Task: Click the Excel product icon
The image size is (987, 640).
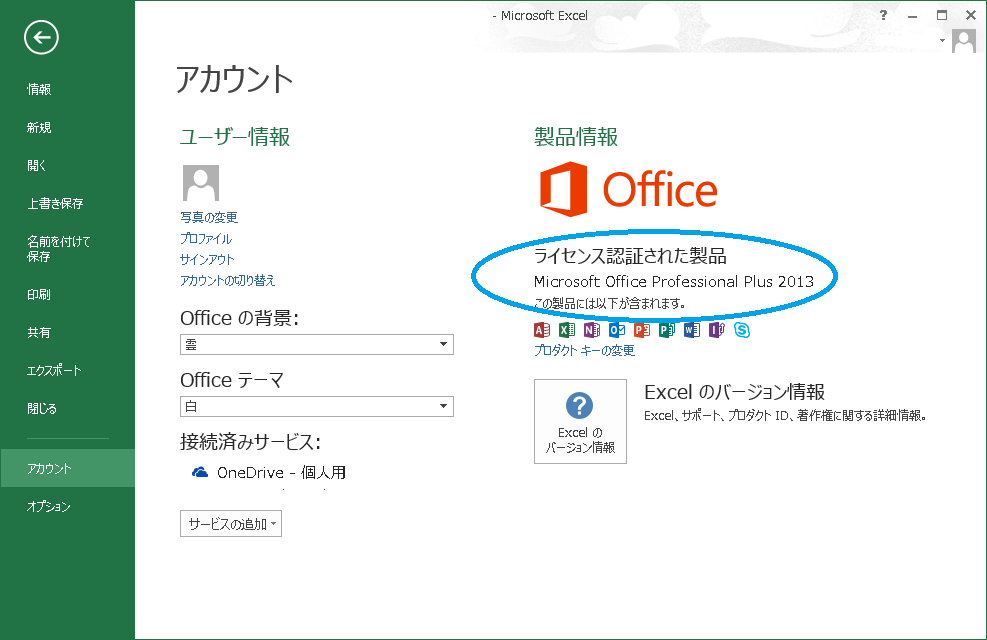Action: coord(567,330)
